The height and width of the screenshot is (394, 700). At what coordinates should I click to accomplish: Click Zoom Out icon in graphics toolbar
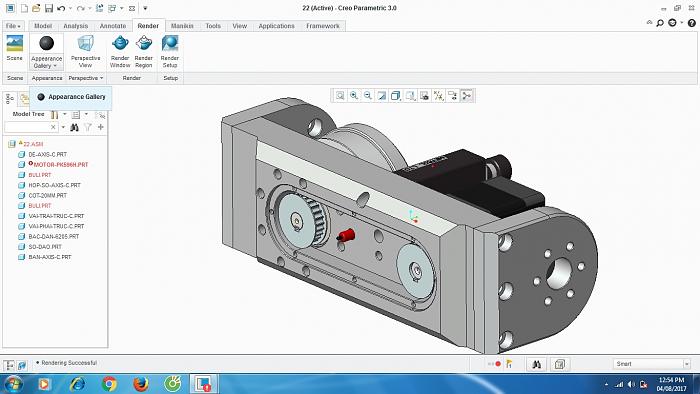[x=368, y=95]
